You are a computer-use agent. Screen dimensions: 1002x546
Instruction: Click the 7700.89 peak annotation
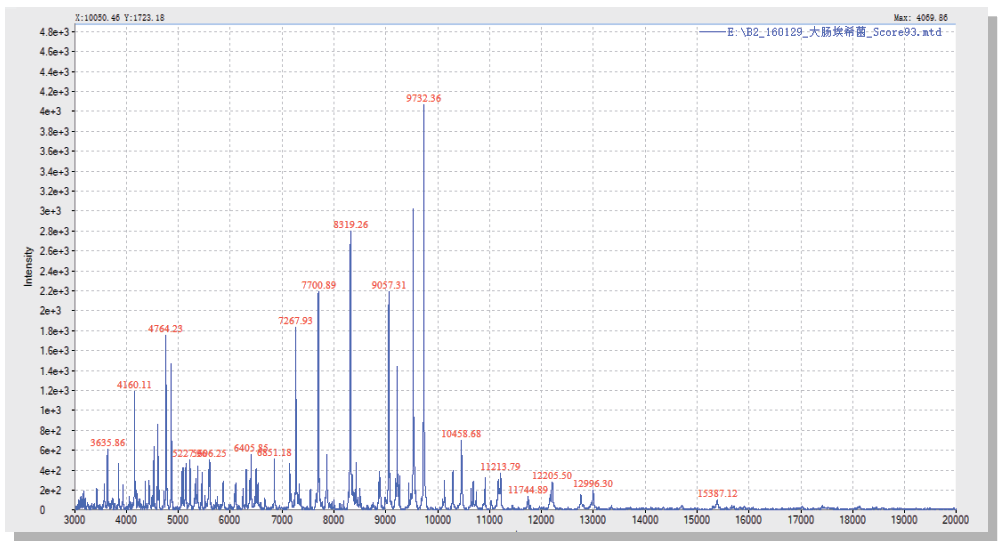click(x=318, y=285)
